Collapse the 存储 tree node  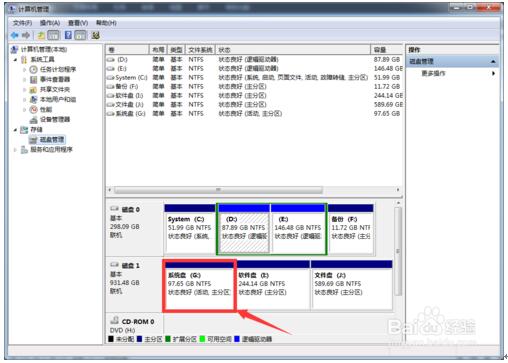(15, 130)
